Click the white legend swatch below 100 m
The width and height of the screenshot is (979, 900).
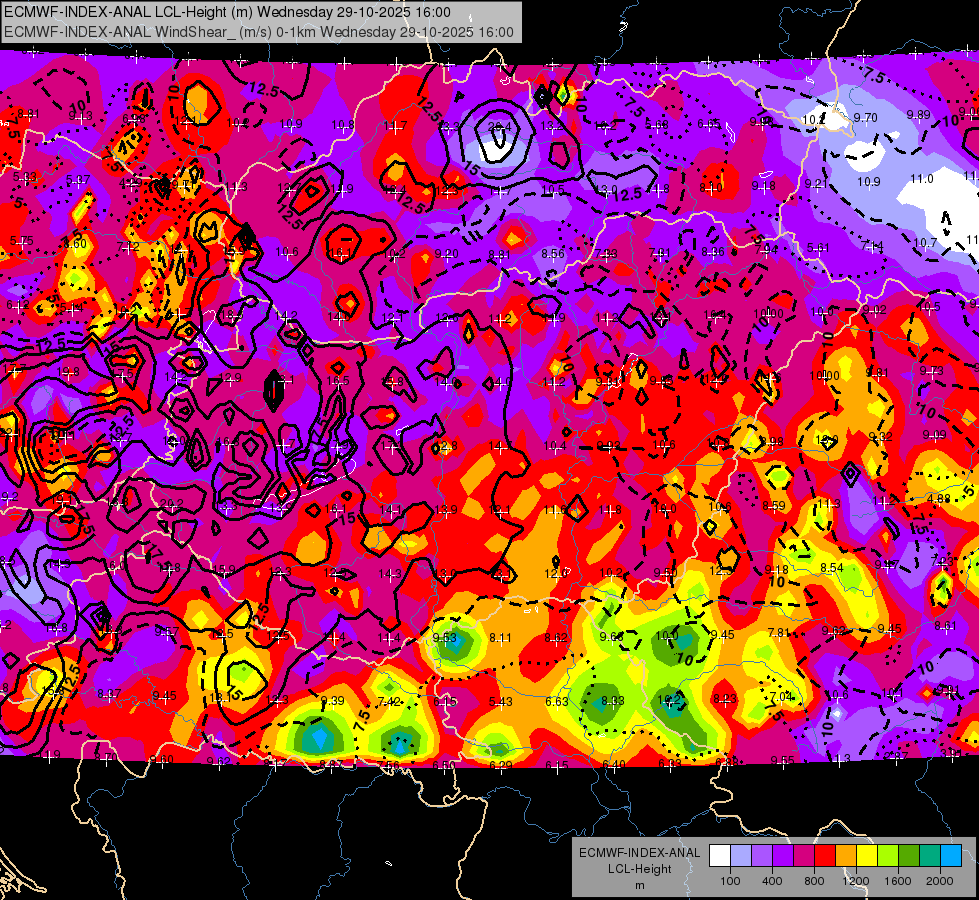point(720,855)
